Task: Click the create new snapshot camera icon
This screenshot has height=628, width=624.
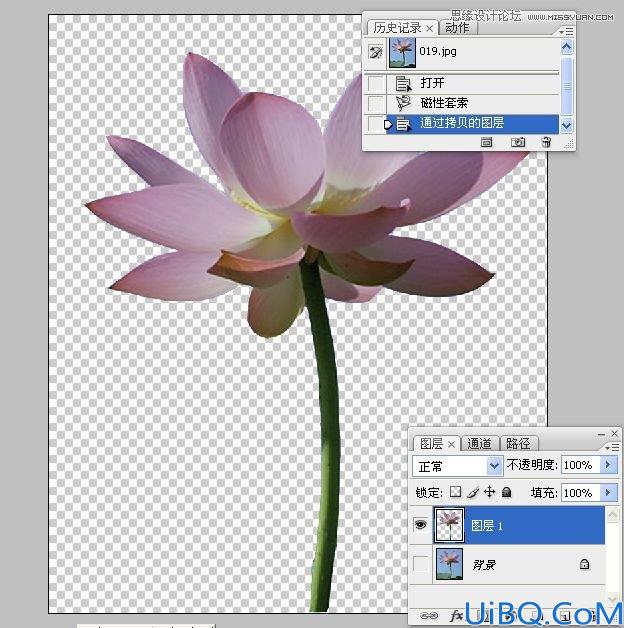Action: (517, 142)
